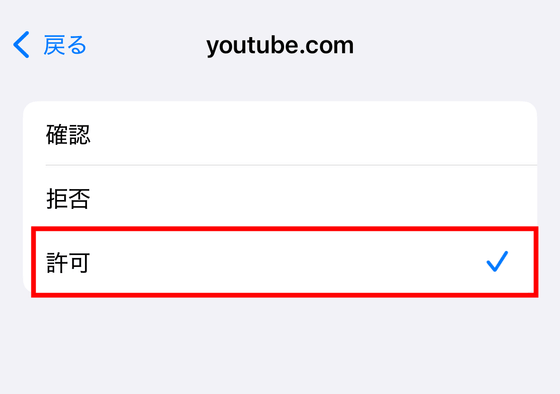This screenshot has height=394, width=560.
Task: Click empty right side of 拒否 row
Action: pos(393,197)
